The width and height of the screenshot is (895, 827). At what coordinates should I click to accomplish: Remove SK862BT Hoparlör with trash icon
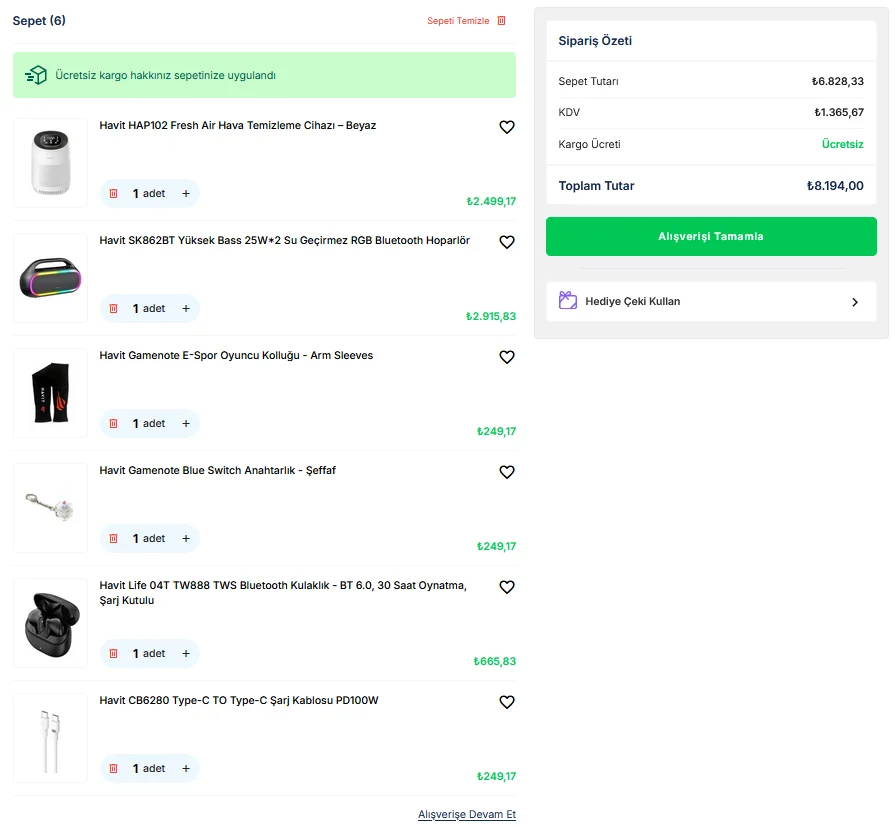click(x=114, y=308)
